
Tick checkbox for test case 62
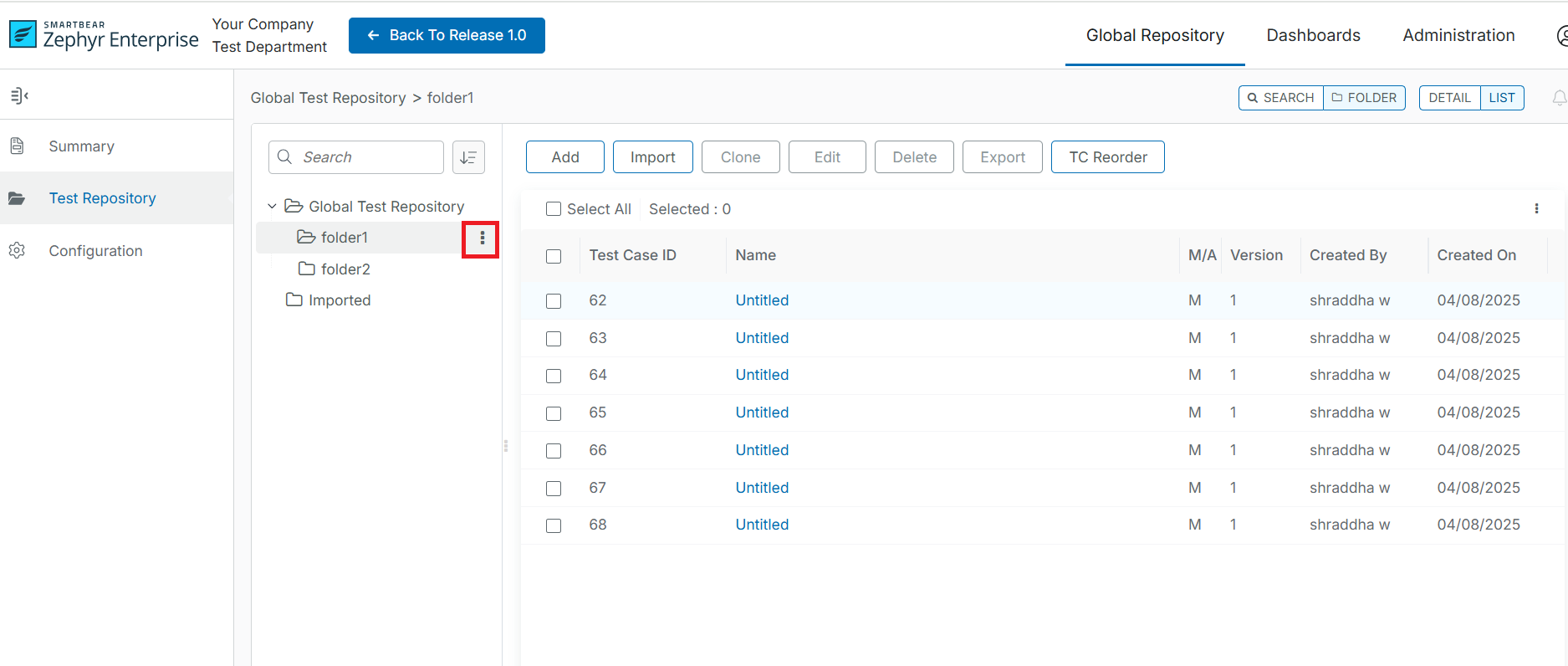click(554, 301)
